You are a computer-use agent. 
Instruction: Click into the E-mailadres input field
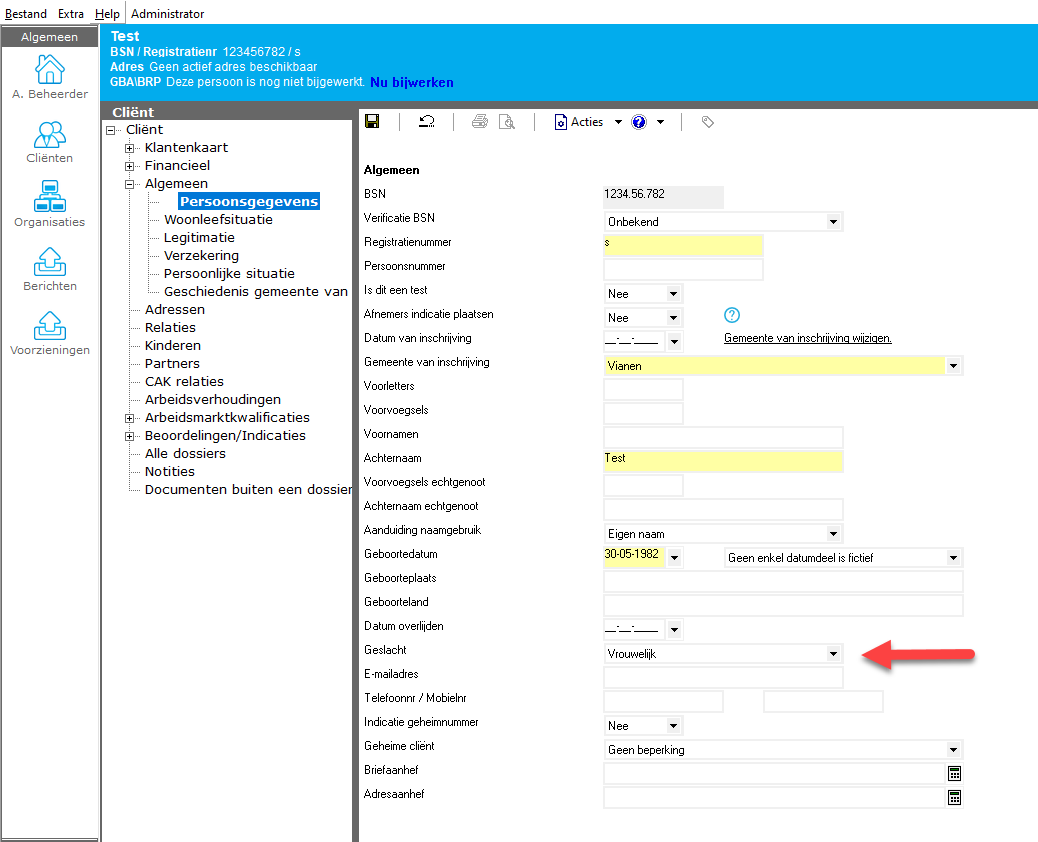pos(723,678)
